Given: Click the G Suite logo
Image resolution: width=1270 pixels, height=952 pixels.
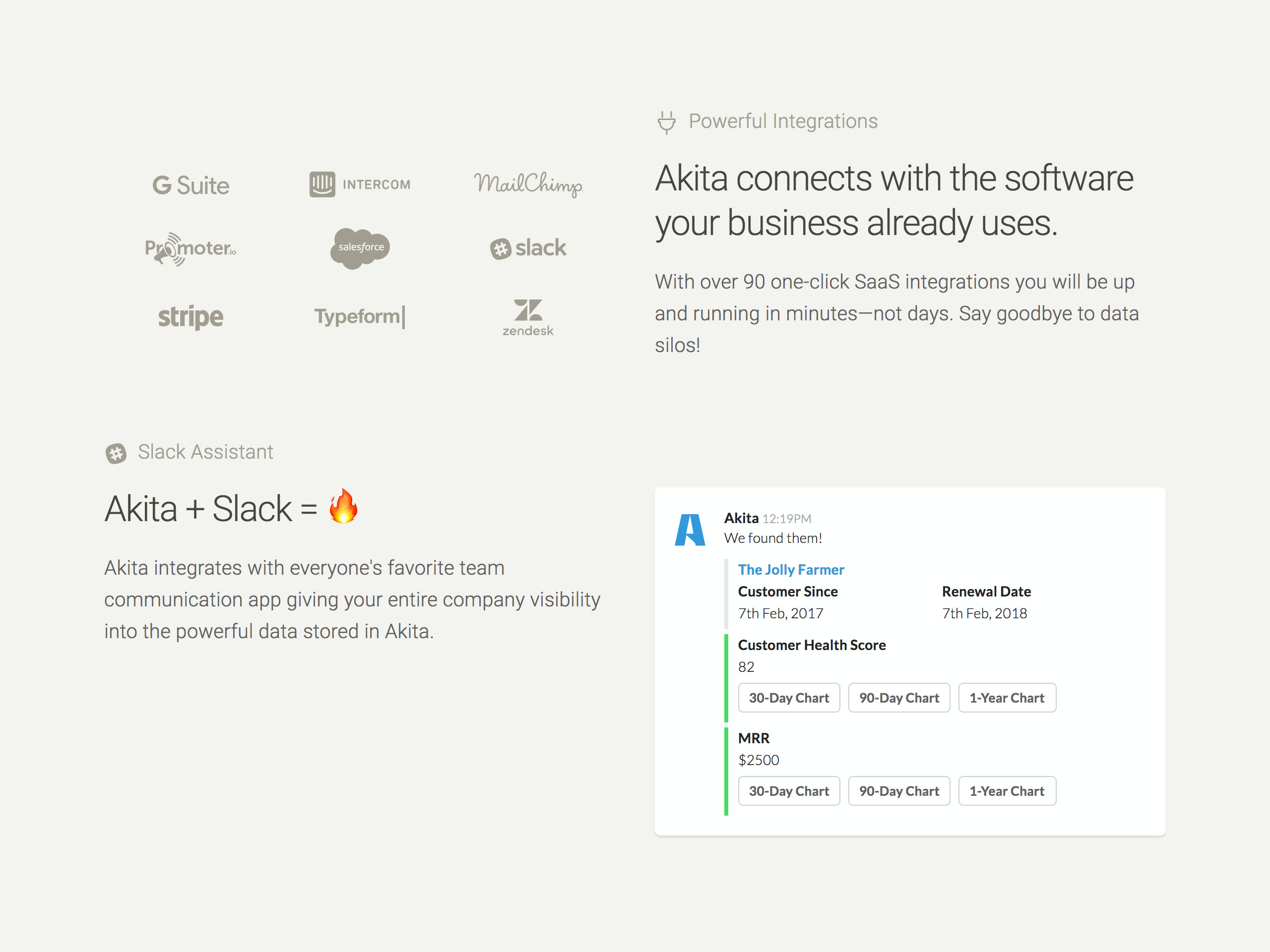Looking at the screenshot, I should (190, 185).
